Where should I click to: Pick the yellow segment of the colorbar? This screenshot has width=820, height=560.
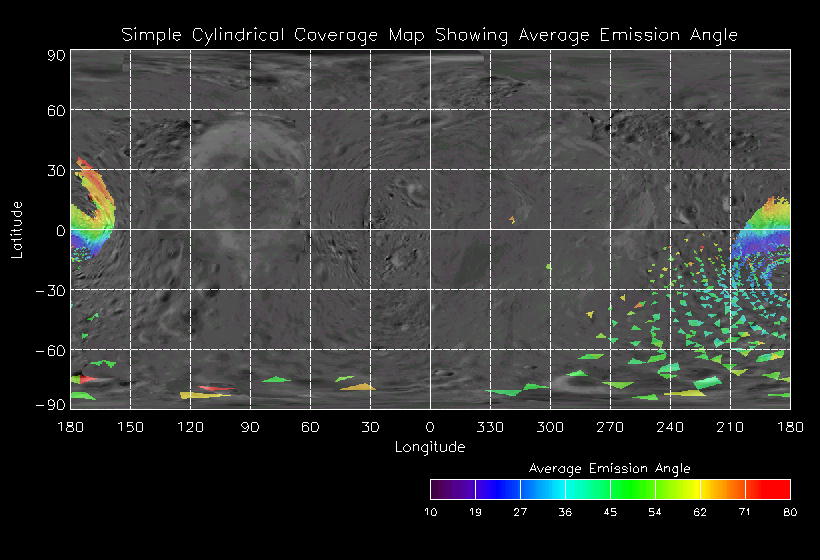(x=688, y=489)
